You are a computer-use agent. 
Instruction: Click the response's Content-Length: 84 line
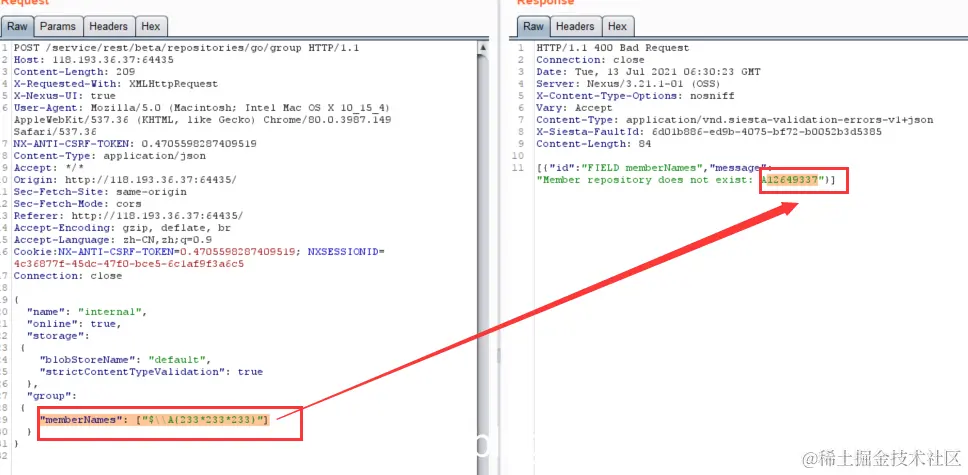tap(593, 143)
